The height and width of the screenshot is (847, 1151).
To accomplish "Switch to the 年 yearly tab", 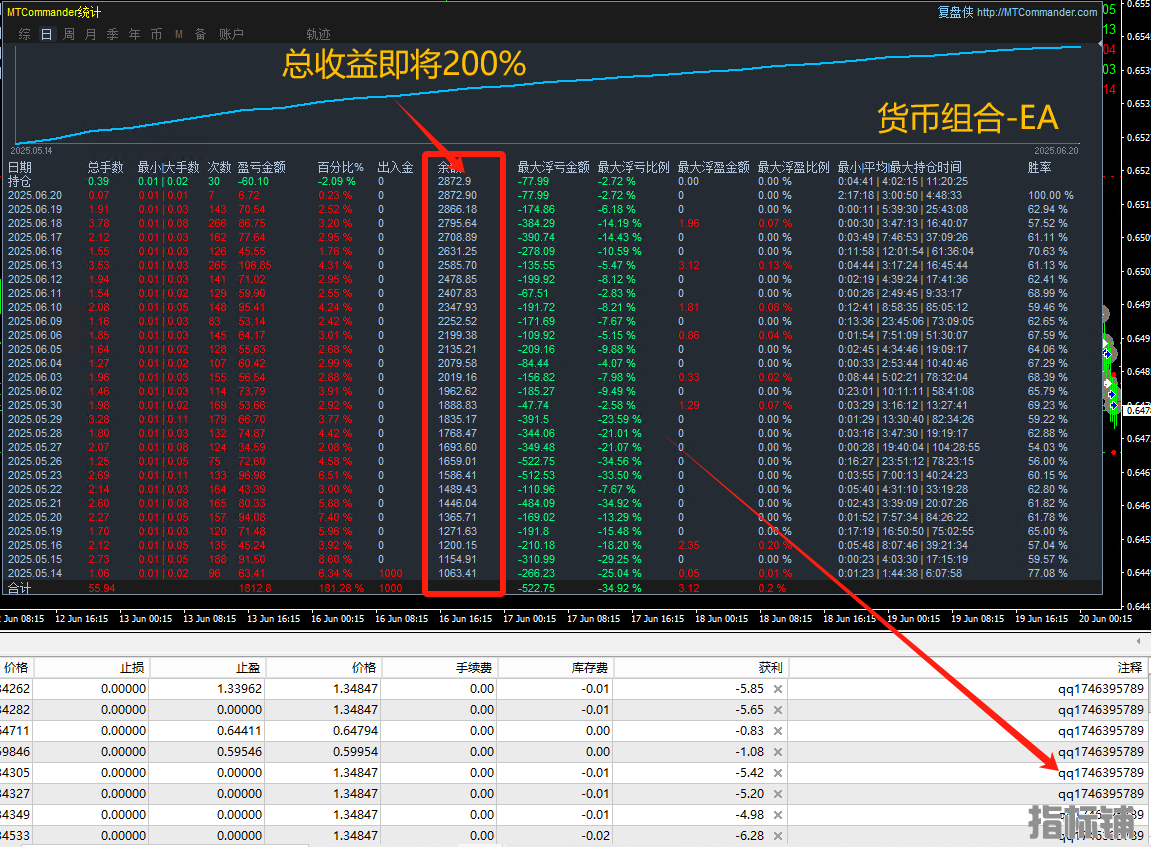I will (134, 34).
